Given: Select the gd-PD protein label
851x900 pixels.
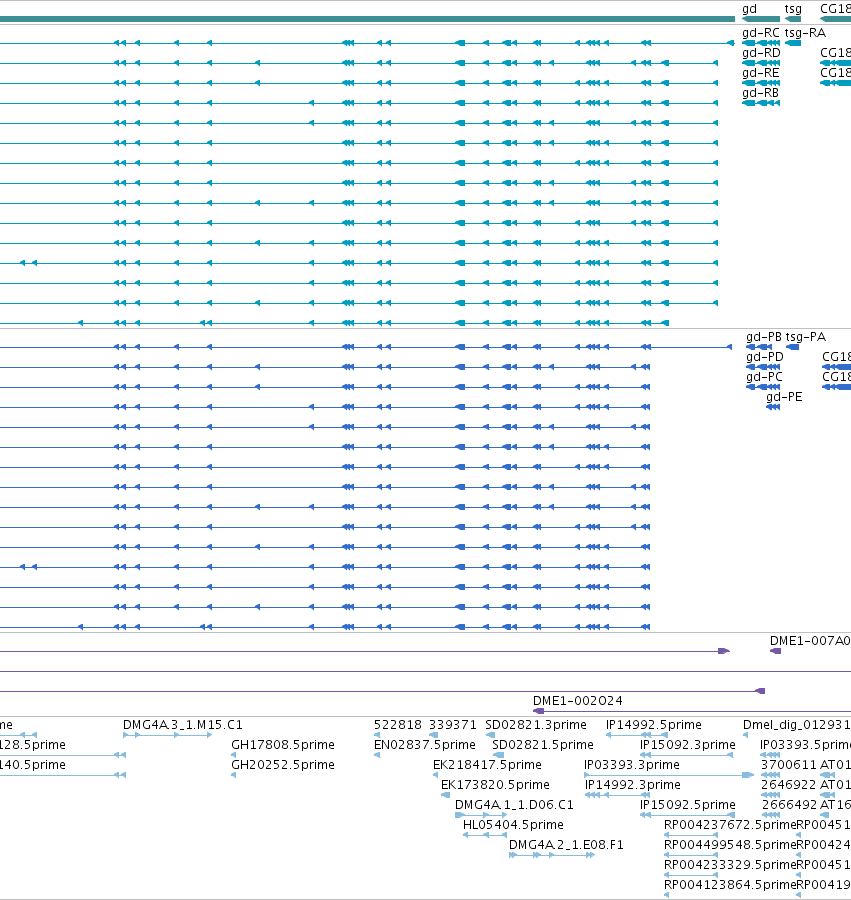Looking at the screenshot, I should (x=765, y=358).
